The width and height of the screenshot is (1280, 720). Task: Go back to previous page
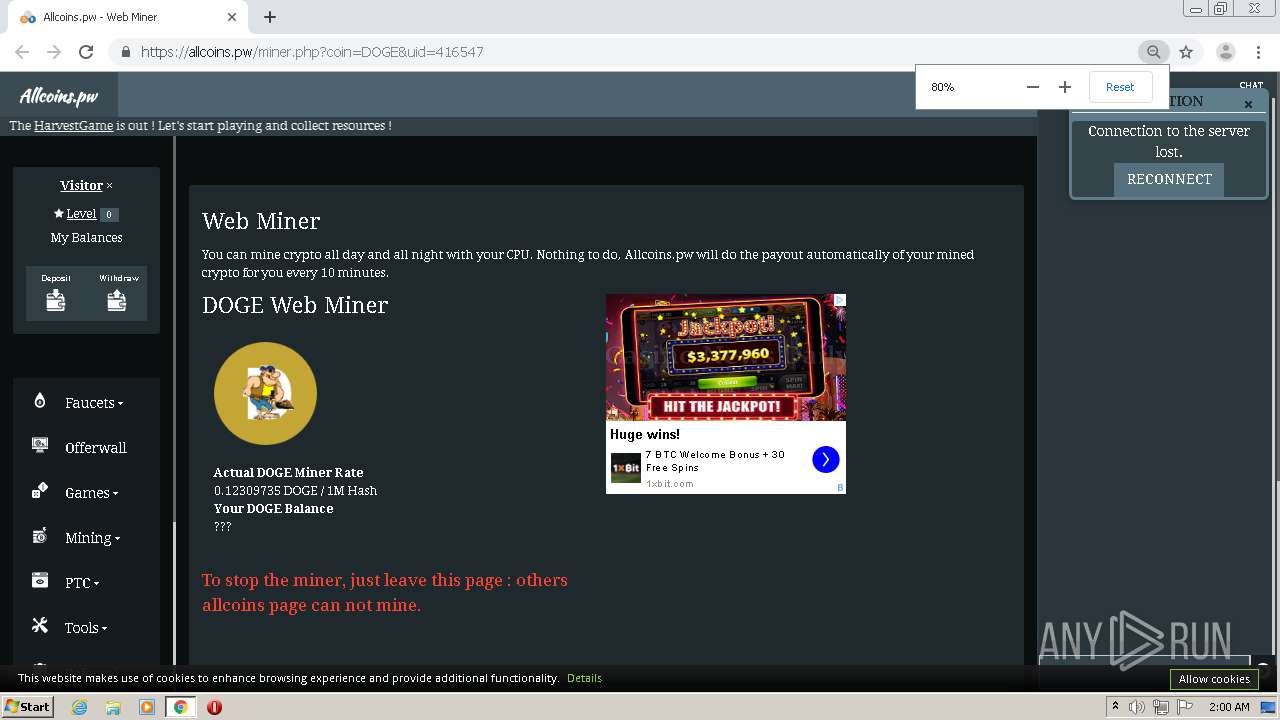(22, 52)
